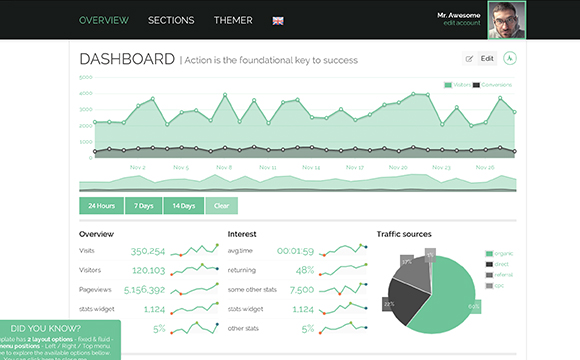This screenshot has height=360, width=580.
Task: Click the Visitors sparkline chart
Action: [194, 270]
